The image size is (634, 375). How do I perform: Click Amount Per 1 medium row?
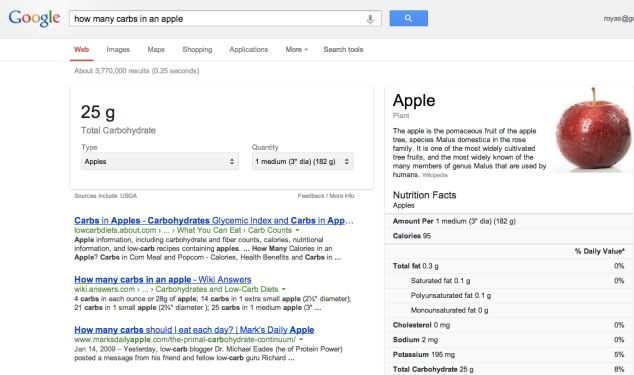click(509, 221)
